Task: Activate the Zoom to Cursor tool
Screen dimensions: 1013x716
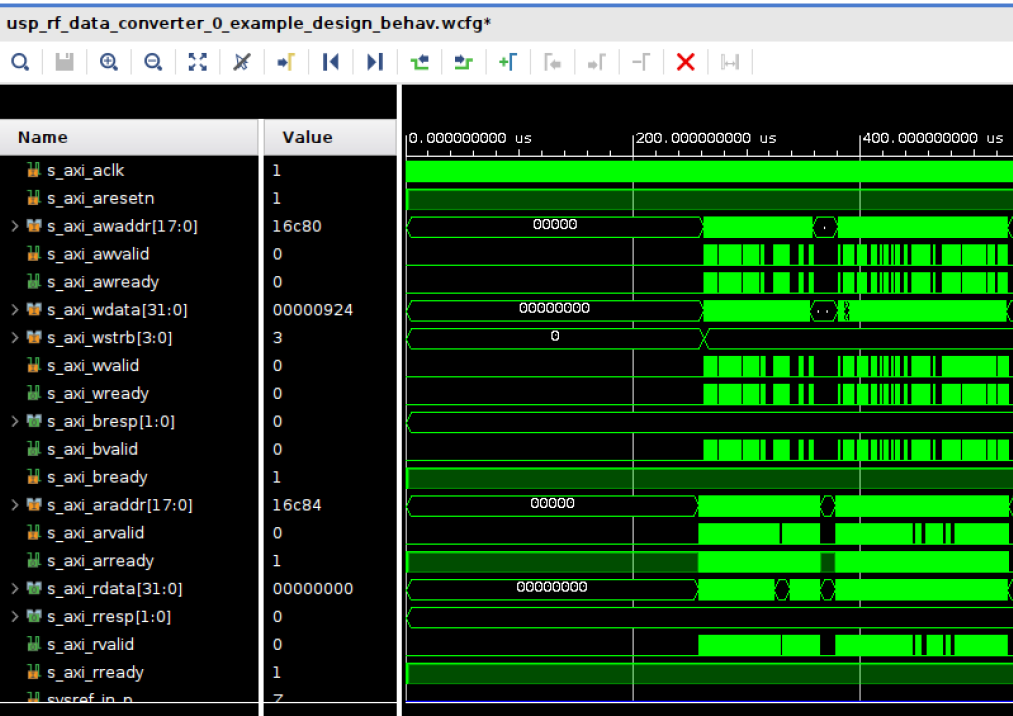Action: coord(240,61)
